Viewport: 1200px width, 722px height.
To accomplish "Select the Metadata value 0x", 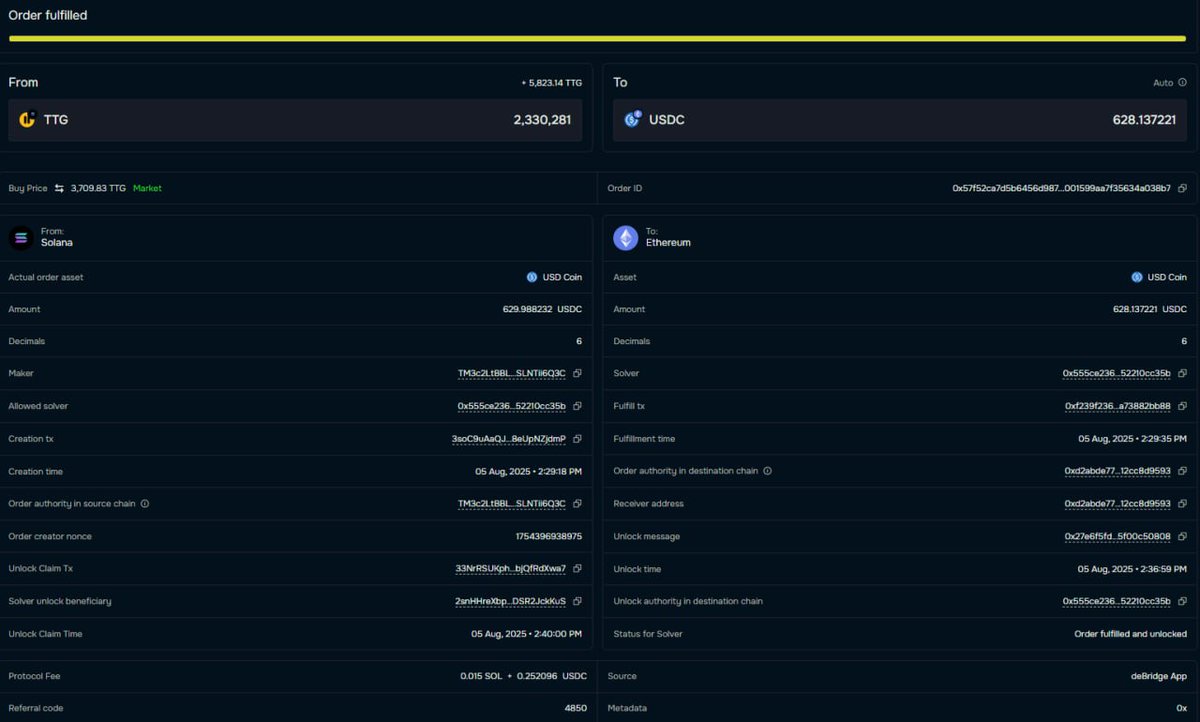I will point(1181,708).
